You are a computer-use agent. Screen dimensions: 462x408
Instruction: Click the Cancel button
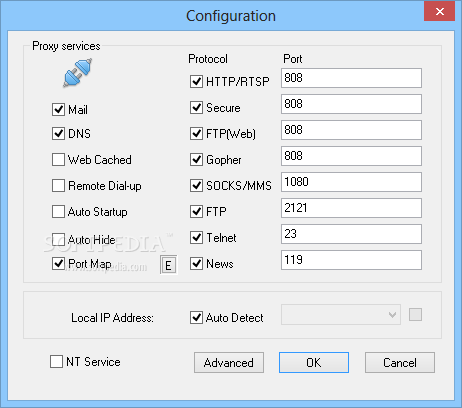click(400, 362)
